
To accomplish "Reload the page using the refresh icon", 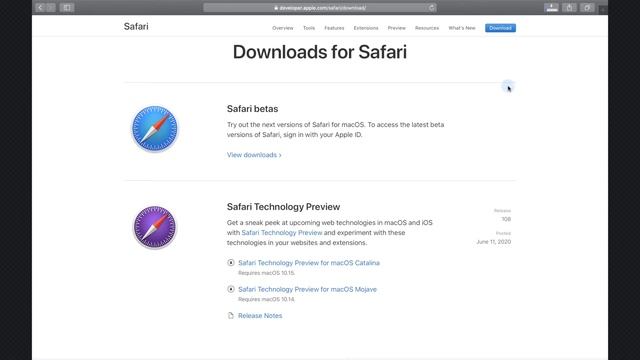I will [431, 8].
